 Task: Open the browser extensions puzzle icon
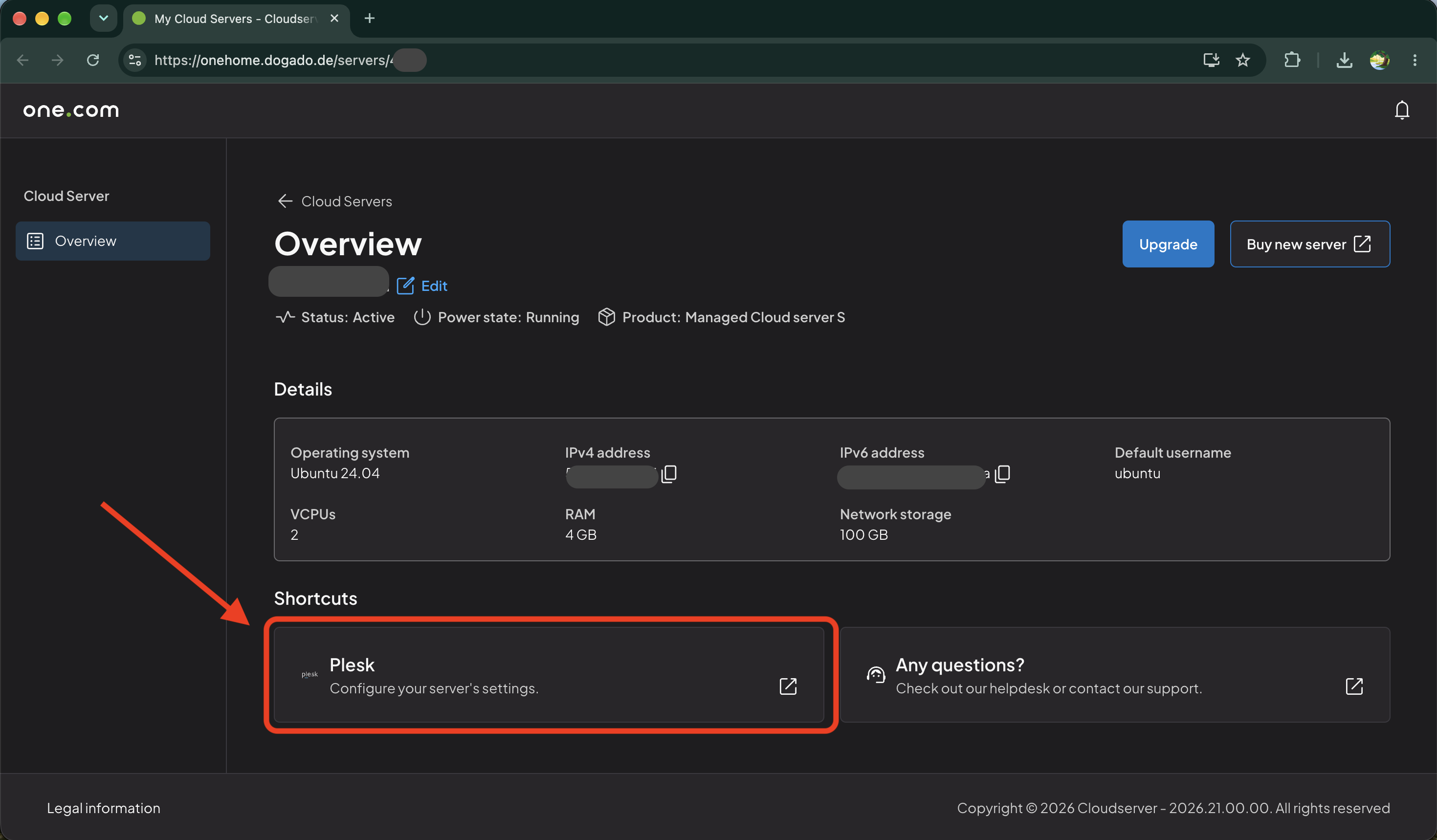coord(1292,60)
